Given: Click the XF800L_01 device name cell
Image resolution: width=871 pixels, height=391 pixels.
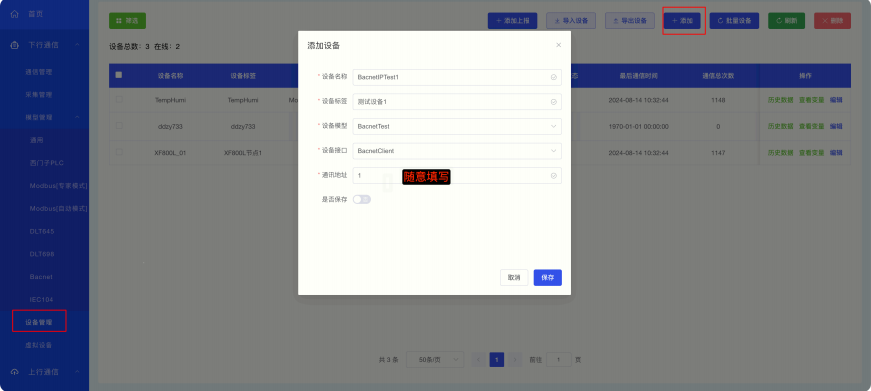Looking at the screenshot, I should coord(171,152).
